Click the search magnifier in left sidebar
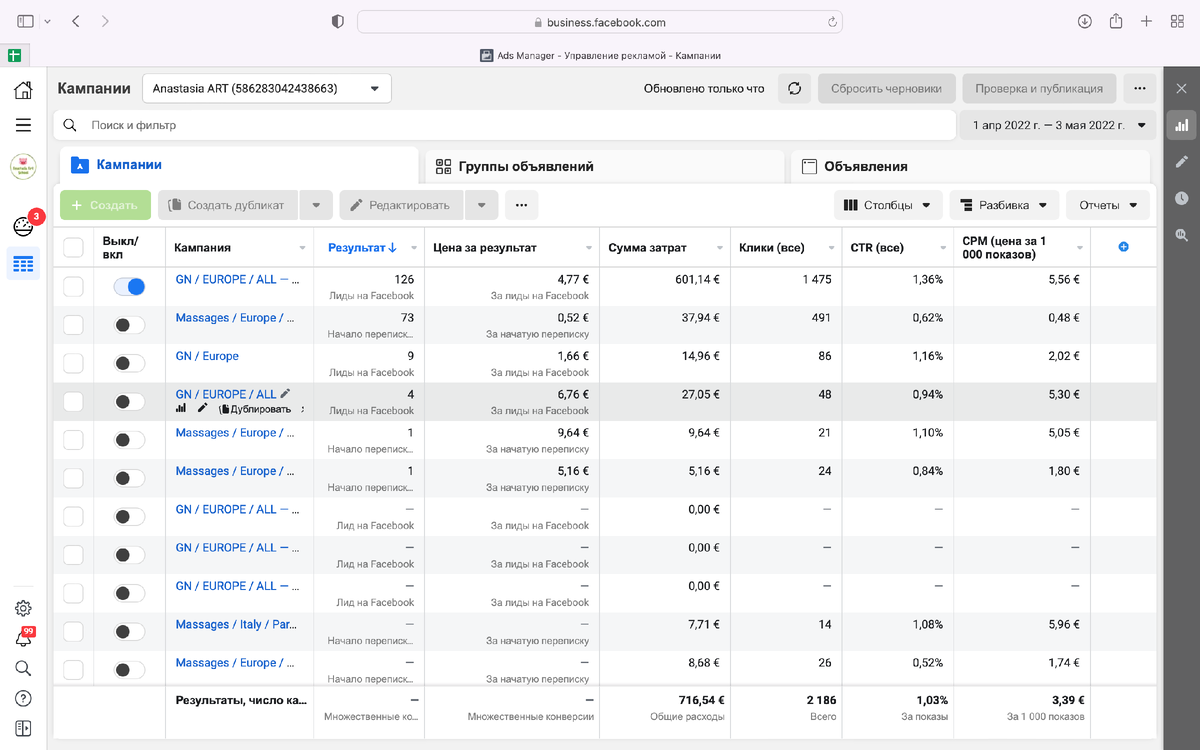Viewport: 1200px width, 750px height. coord(23,668)
